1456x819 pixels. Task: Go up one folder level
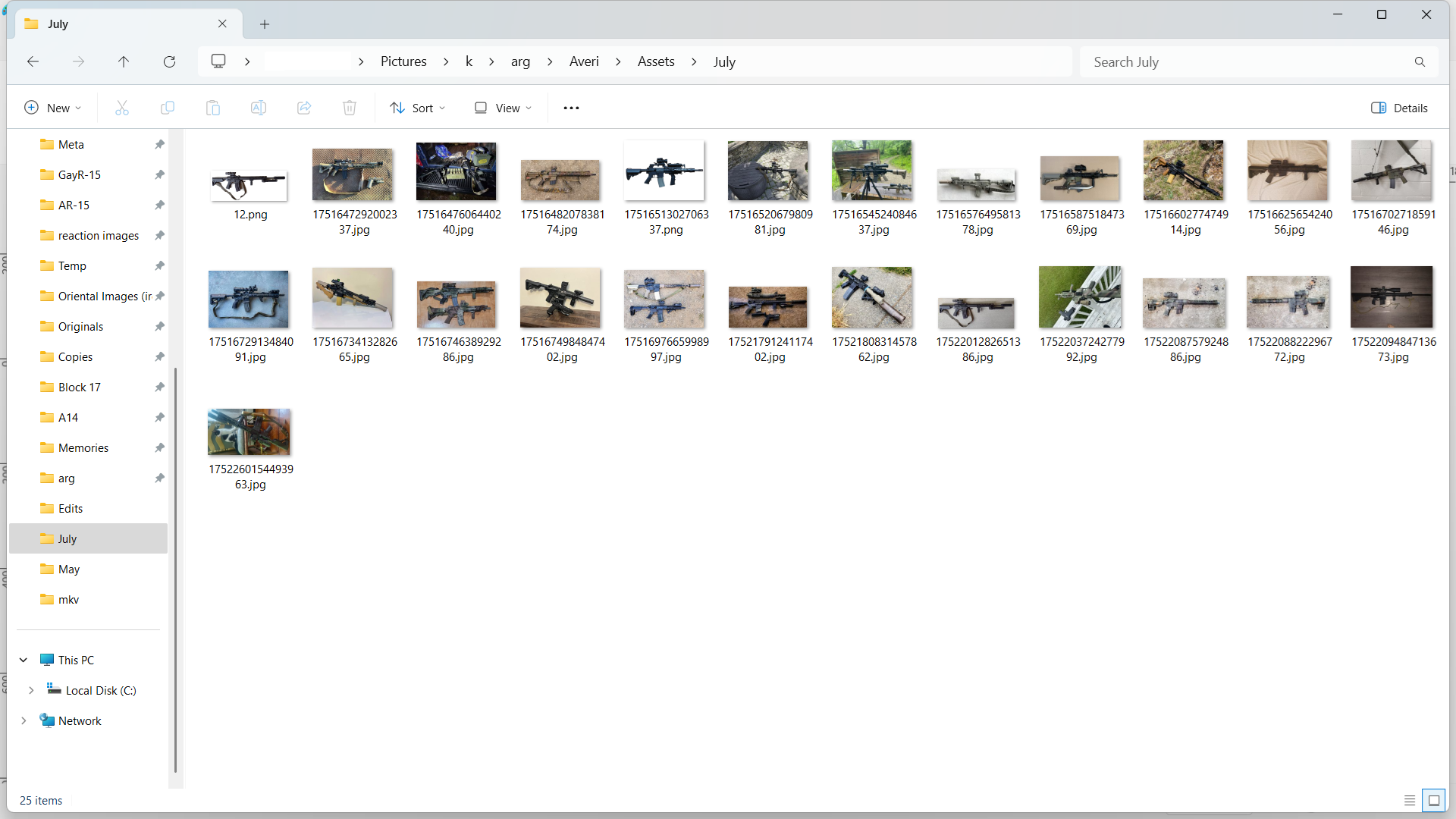click(124, 61)
